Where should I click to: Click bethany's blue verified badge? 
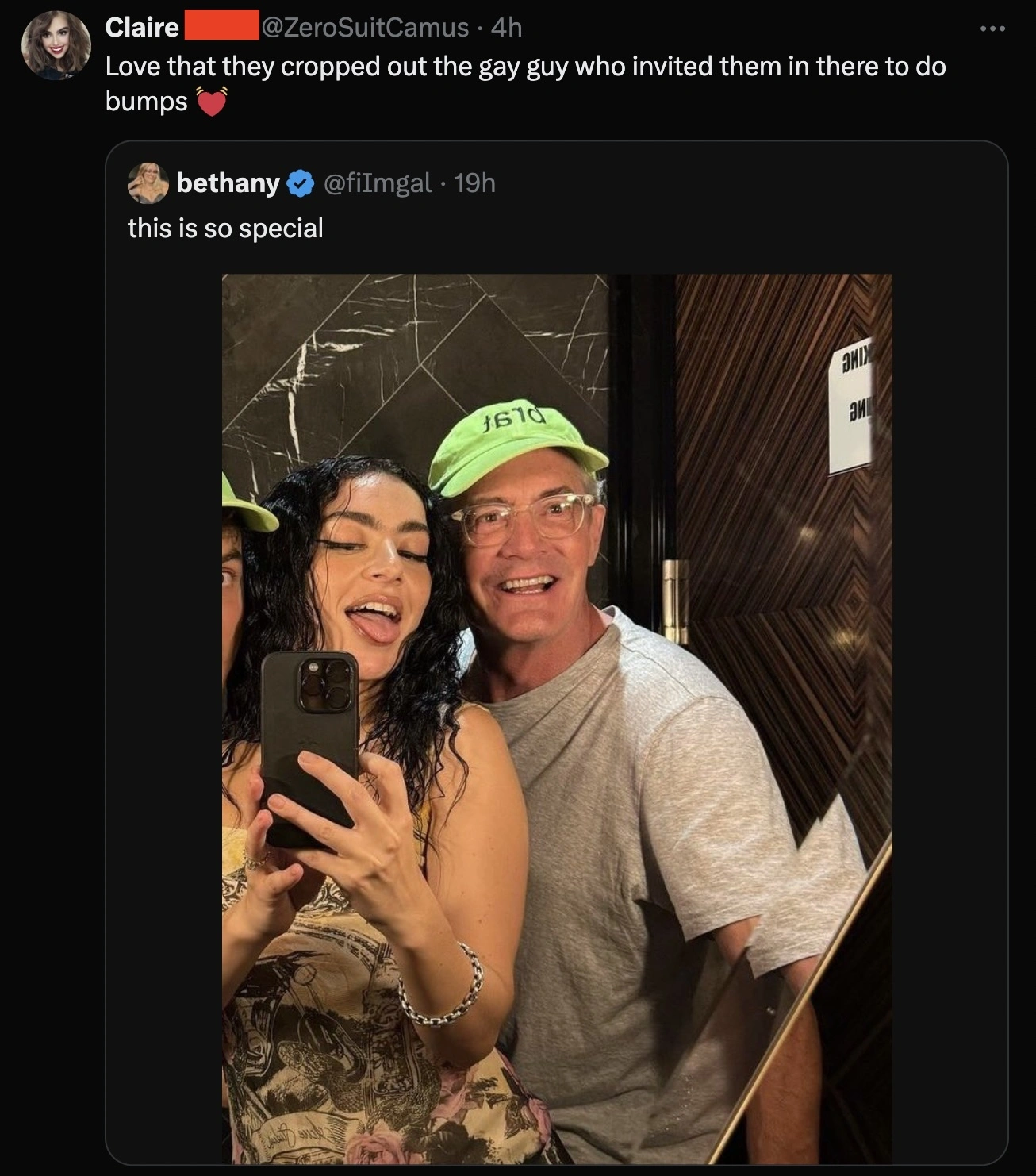click(x=299, y=183)
